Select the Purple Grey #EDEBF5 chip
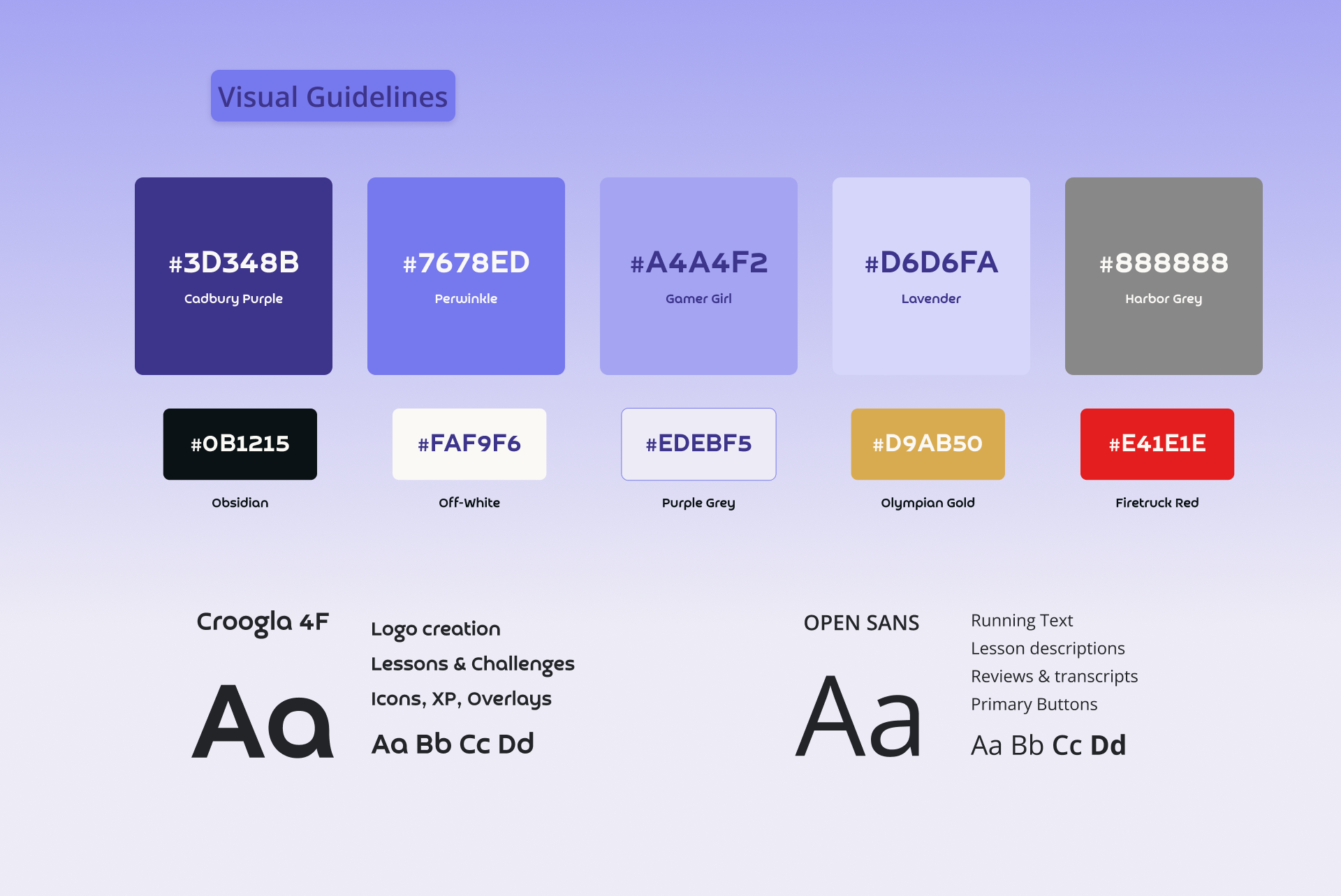1341x896 pixels. click(x=698, y=444)
